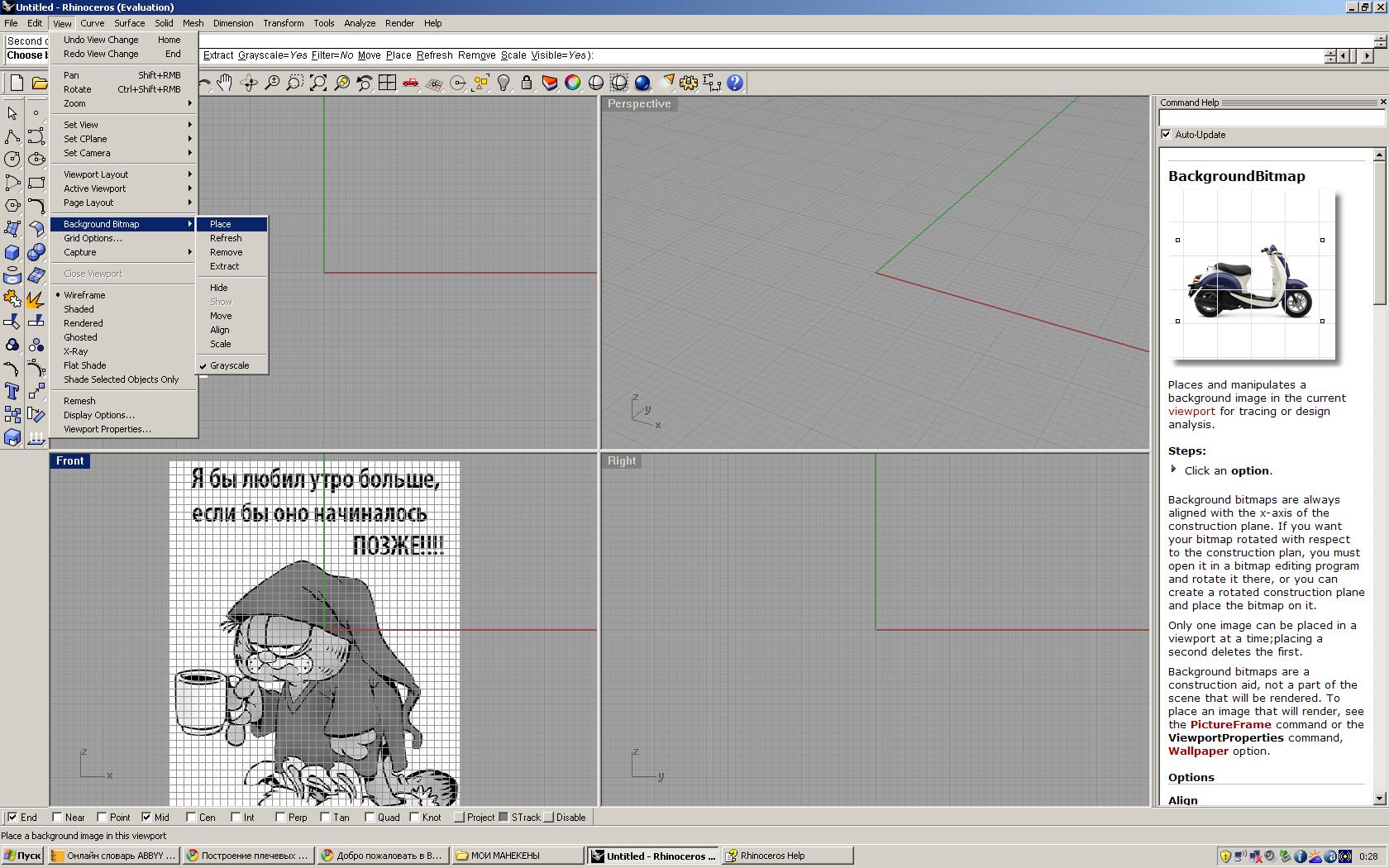Follow the PictureFrame link in Command Help
The height and width of the screenshot is (868, 1389).
[x=1230, y=725]
